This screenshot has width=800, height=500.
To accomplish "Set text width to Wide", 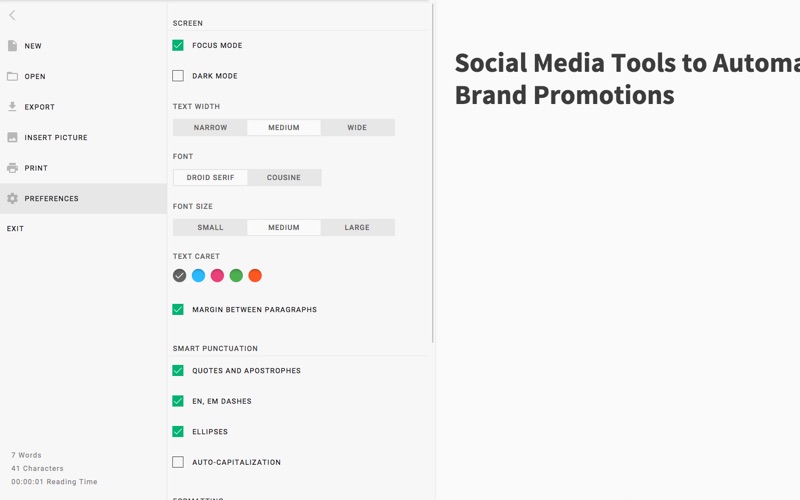I will point(357,128).
